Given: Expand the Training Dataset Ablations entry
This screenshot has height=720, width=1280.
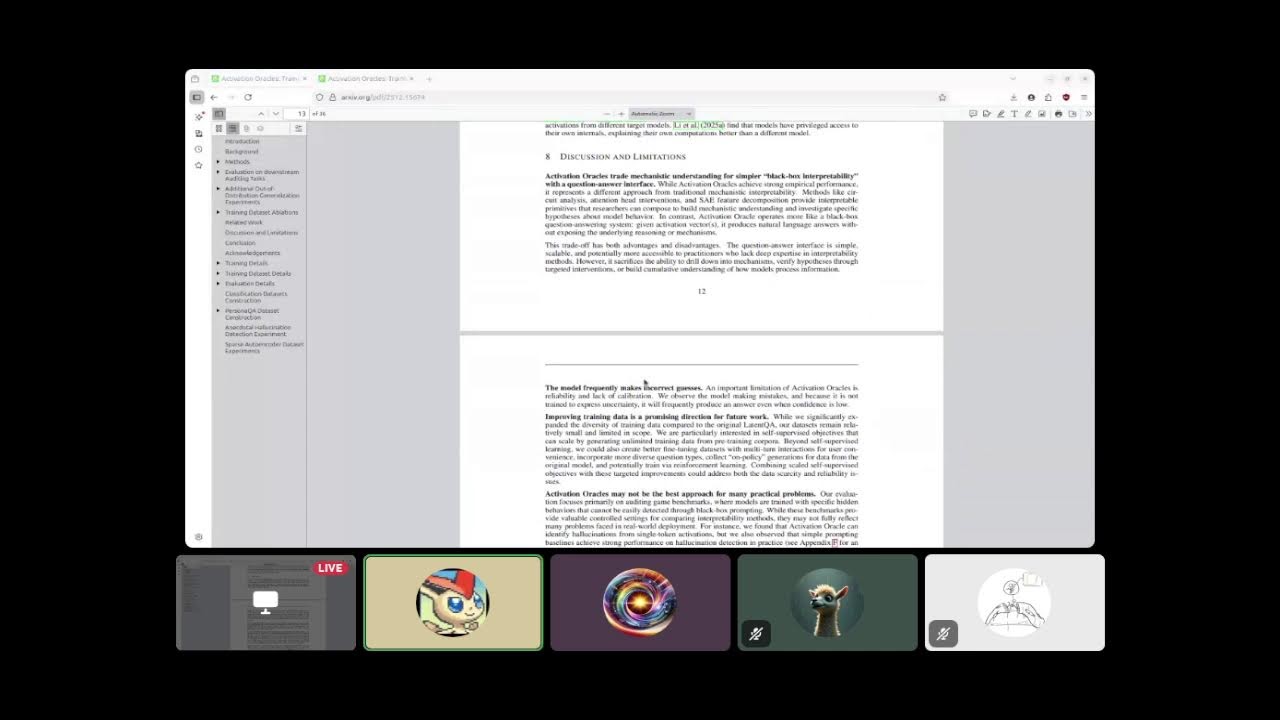Looking at the screenshot, I should [218, 212].
